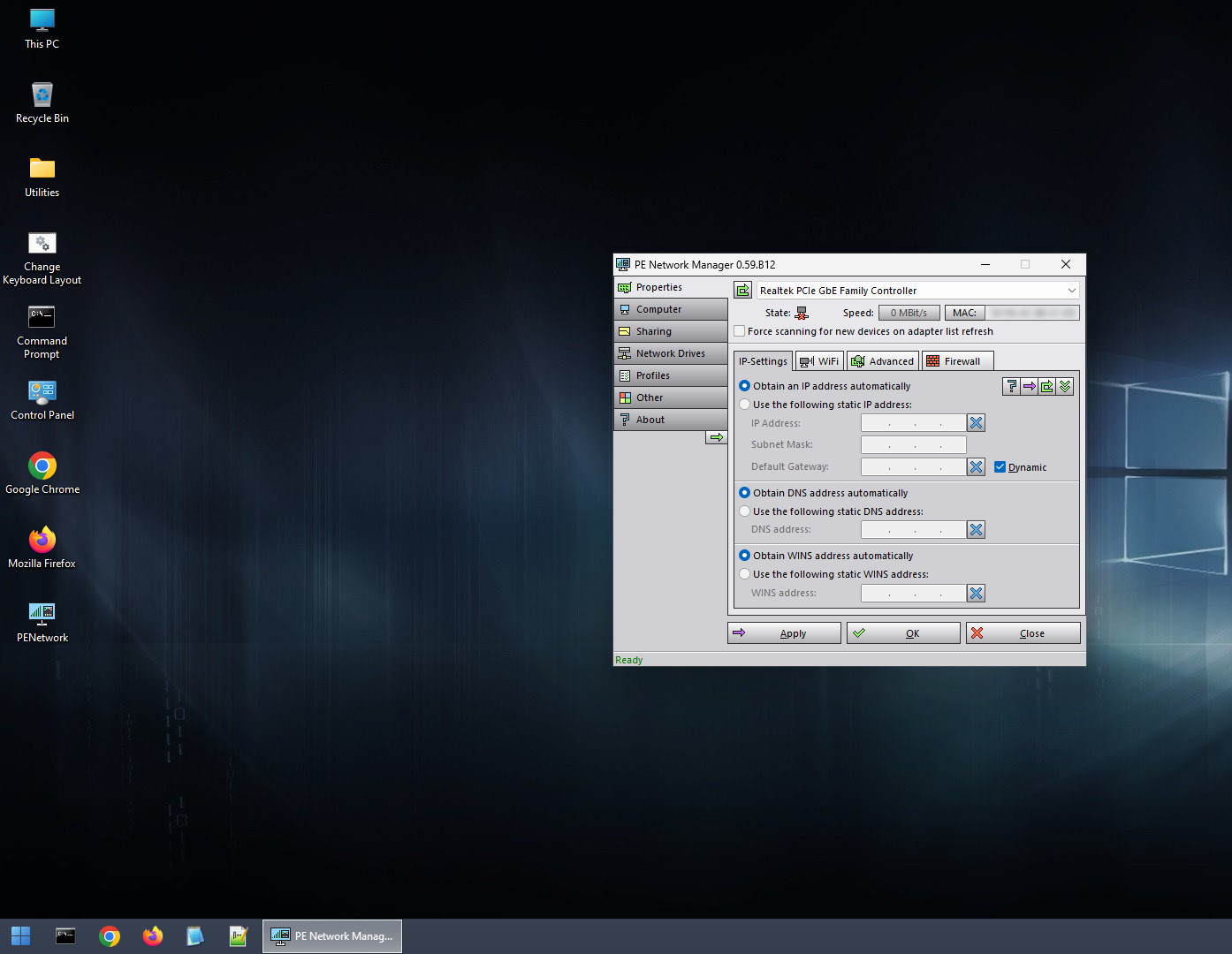The width and height of the screenshot is (1232, 954).
Task: Open the Network Drives section in sidebar
Action: [670, 353]
